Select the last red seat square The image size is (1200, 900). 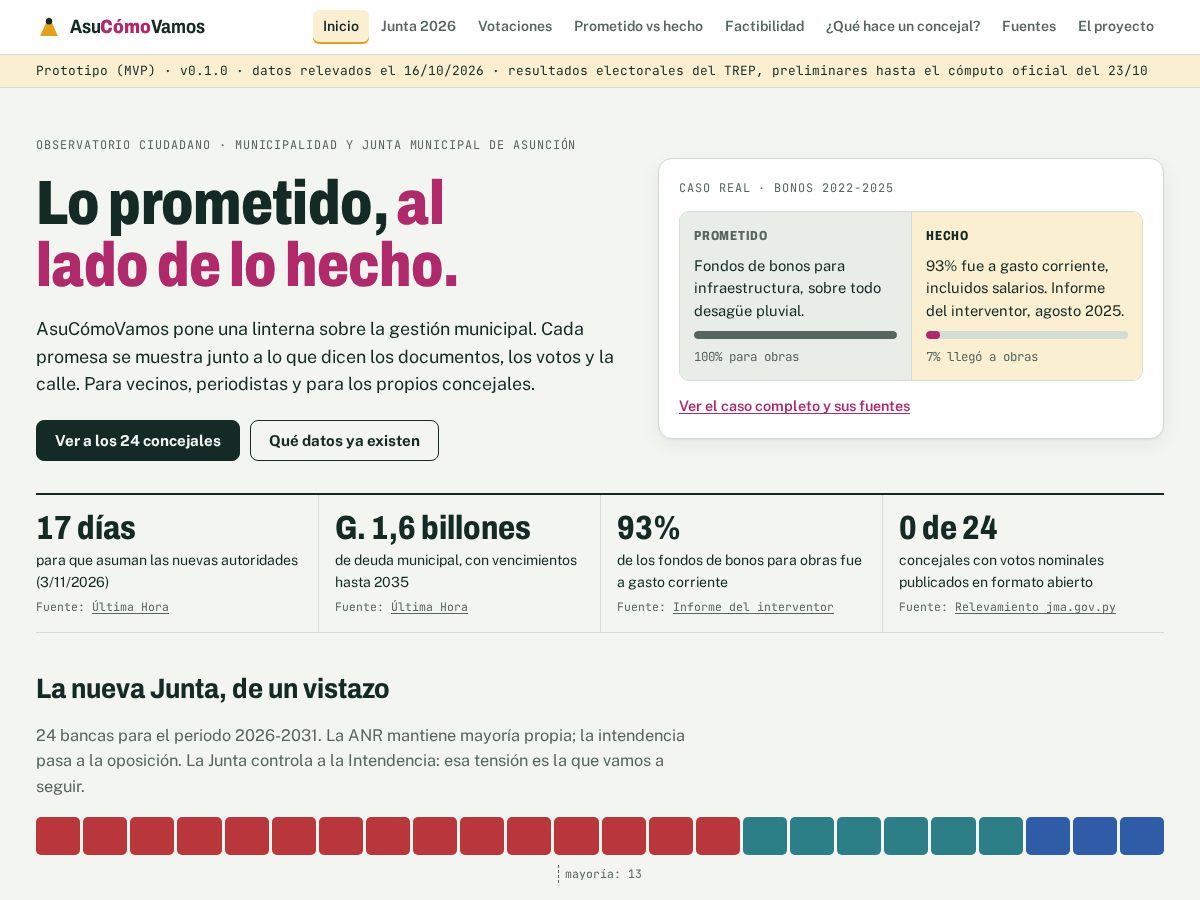point(718,836)
